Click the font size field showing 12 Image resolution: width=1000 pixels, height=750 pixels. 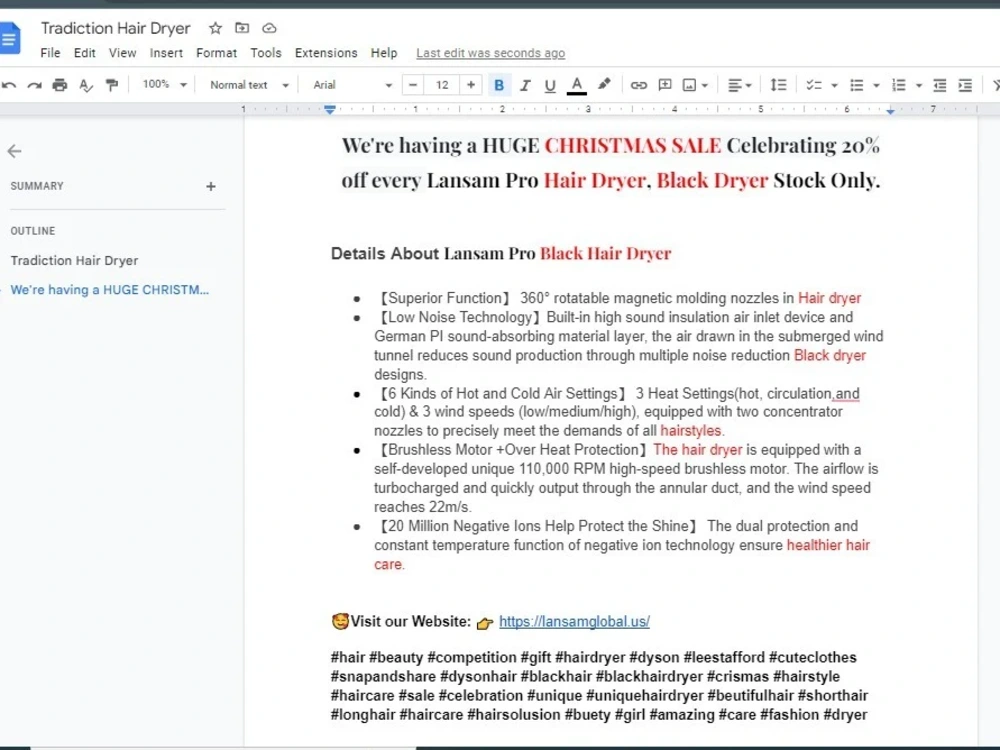442,85
